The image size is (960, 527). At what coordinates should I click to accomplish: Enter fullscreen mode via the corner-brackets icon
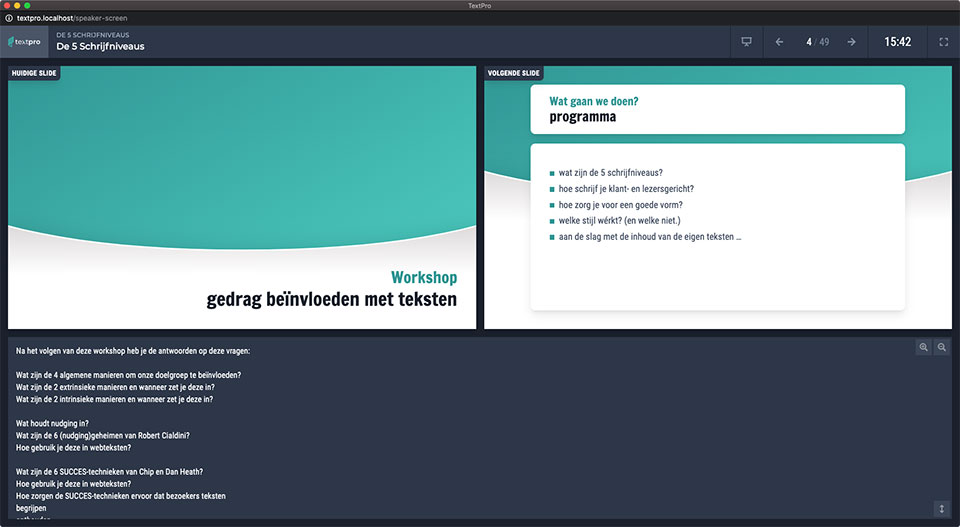[943, 42]
